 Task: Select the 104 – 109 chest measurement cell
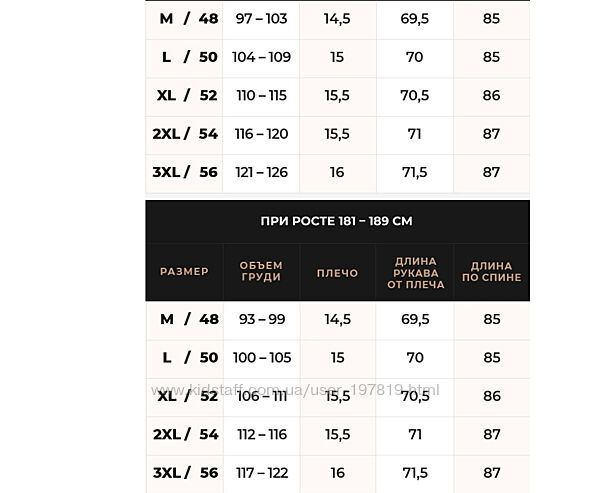[x=260, y=57]
